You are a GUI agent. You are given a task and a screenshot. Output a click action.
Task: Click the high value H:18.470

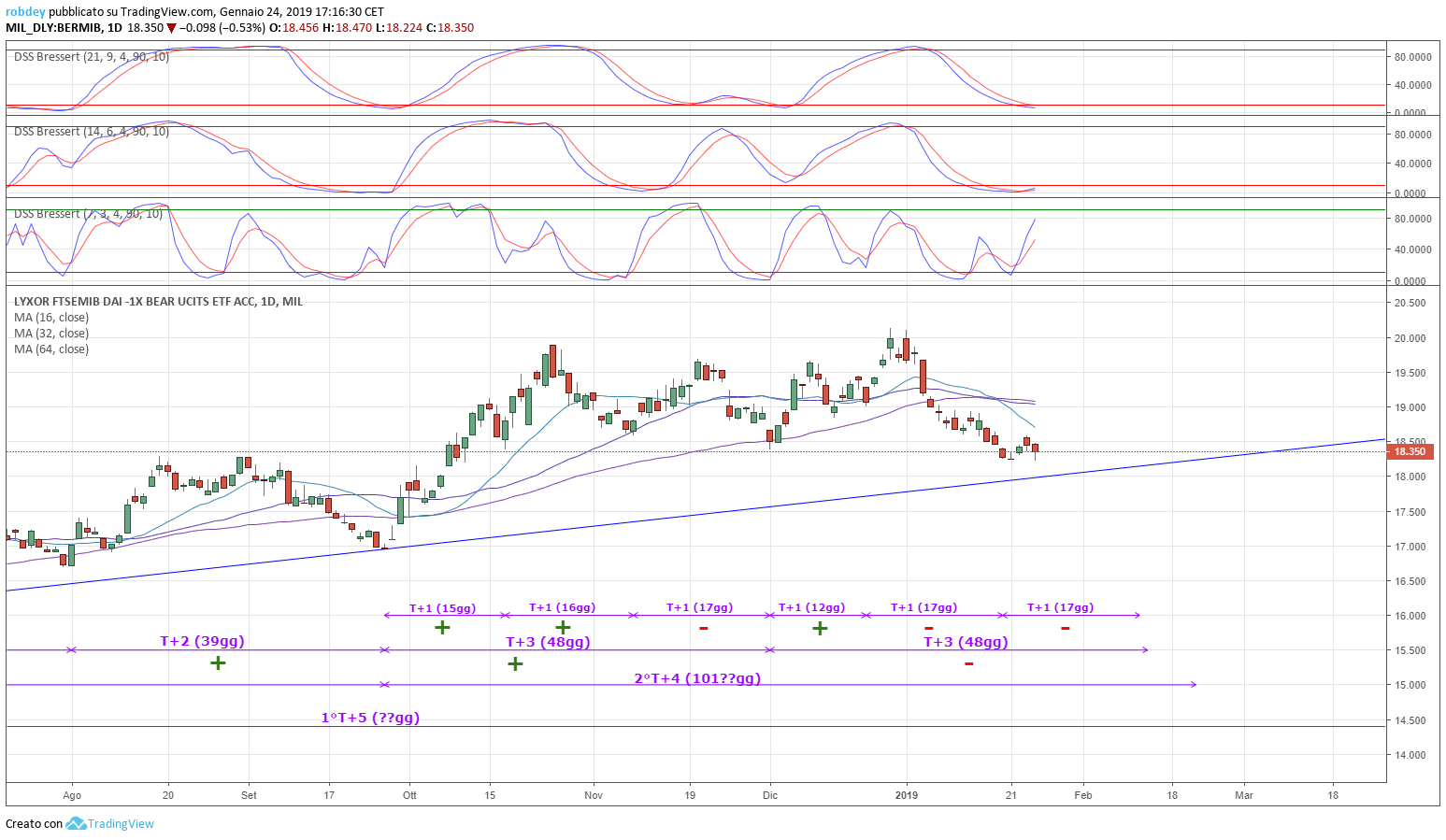[x=347, y=28]
